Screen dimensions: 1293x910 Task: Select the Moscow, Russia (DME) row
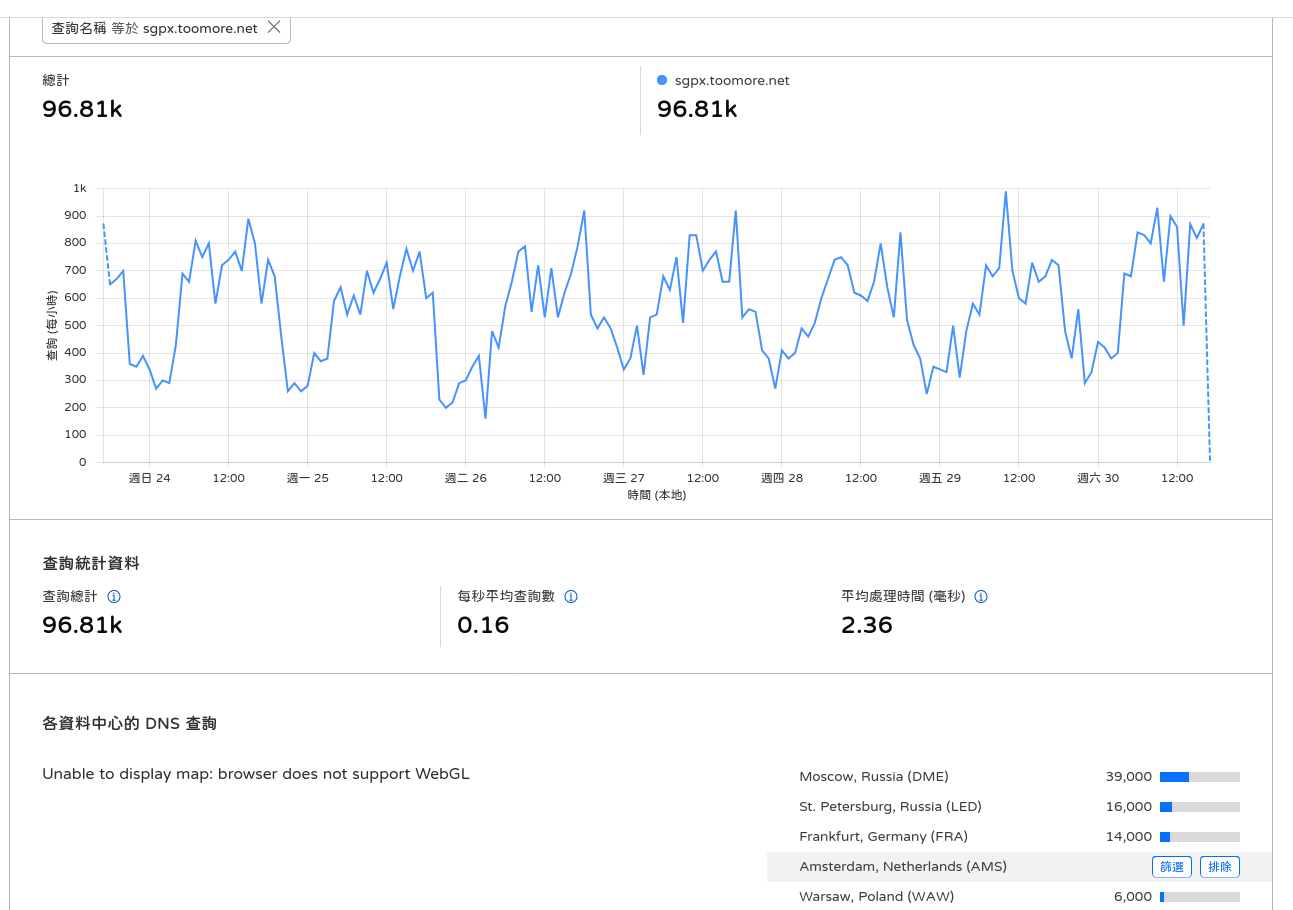pos(1019,777)
